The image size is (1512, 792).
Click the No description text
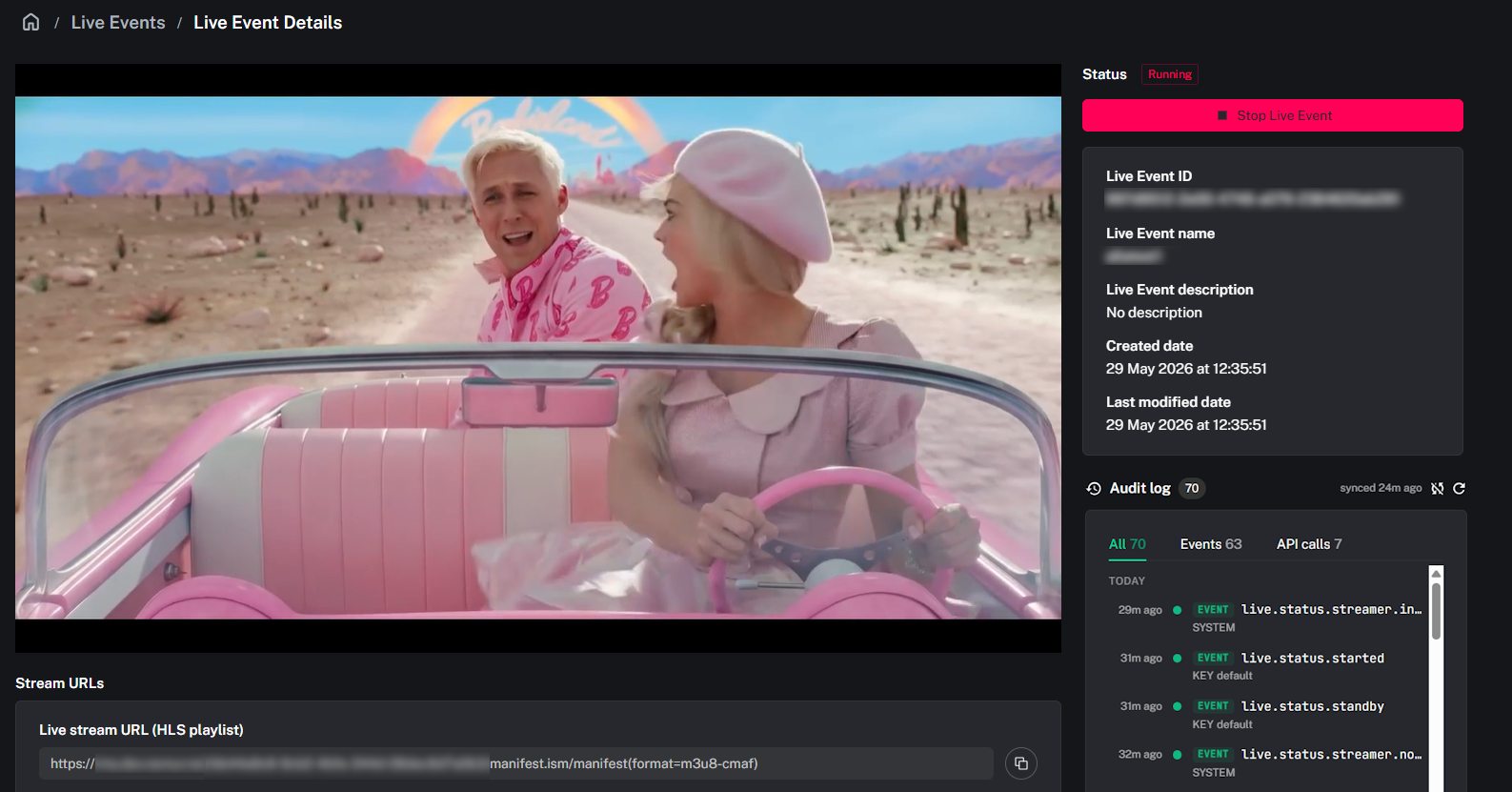pos(1154,313)
